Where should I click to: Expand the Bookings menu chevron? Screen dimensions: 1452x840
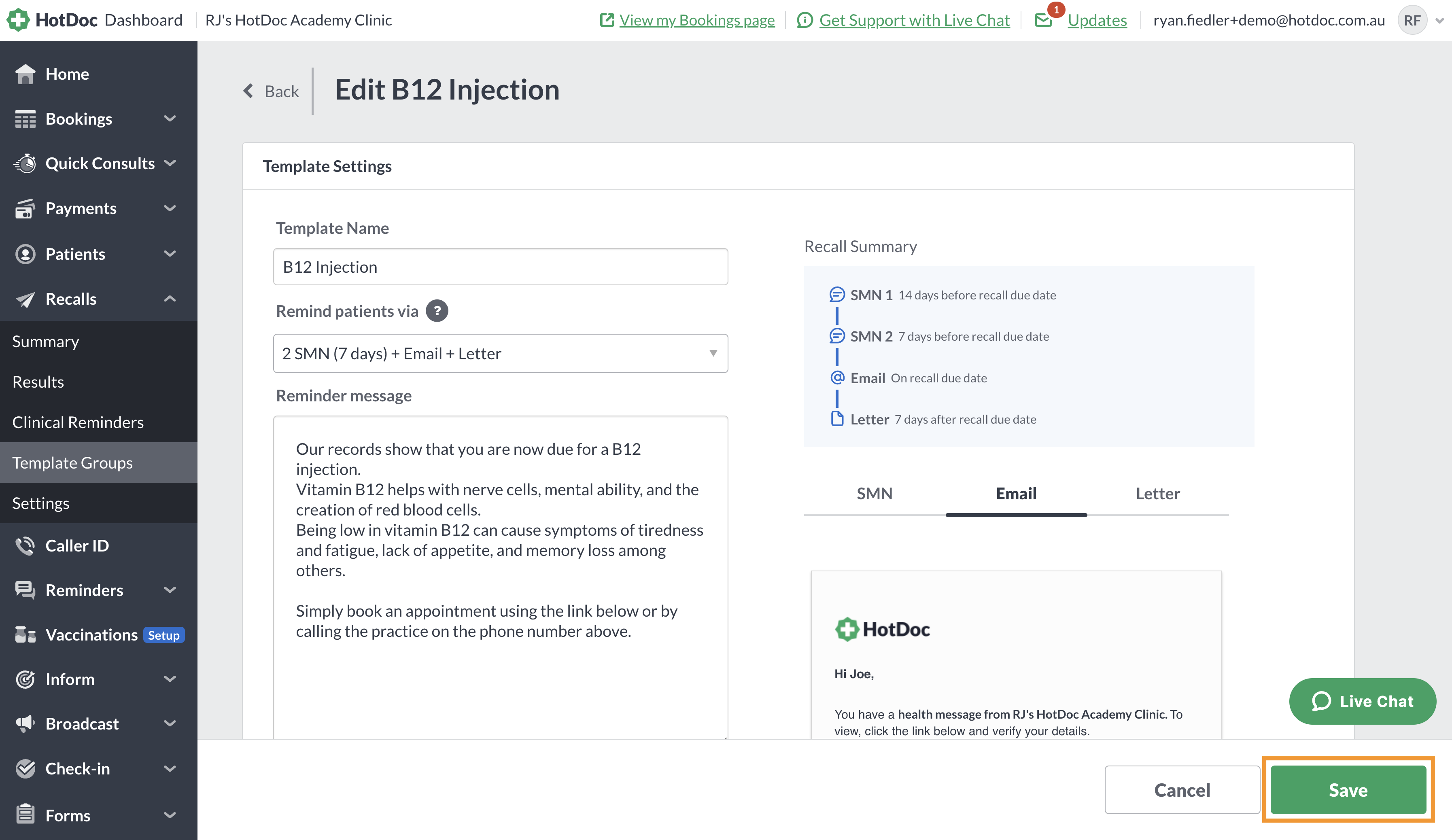point(170,119)
